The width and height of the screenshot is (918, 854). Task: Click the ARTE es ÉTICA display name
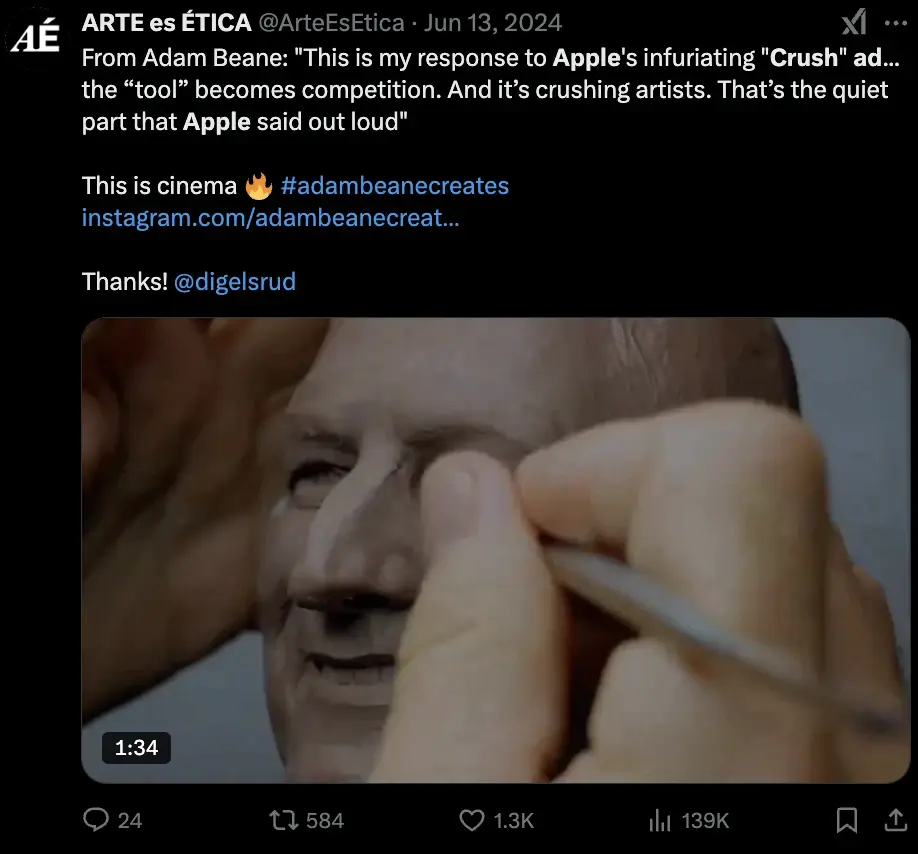point(167,22)
